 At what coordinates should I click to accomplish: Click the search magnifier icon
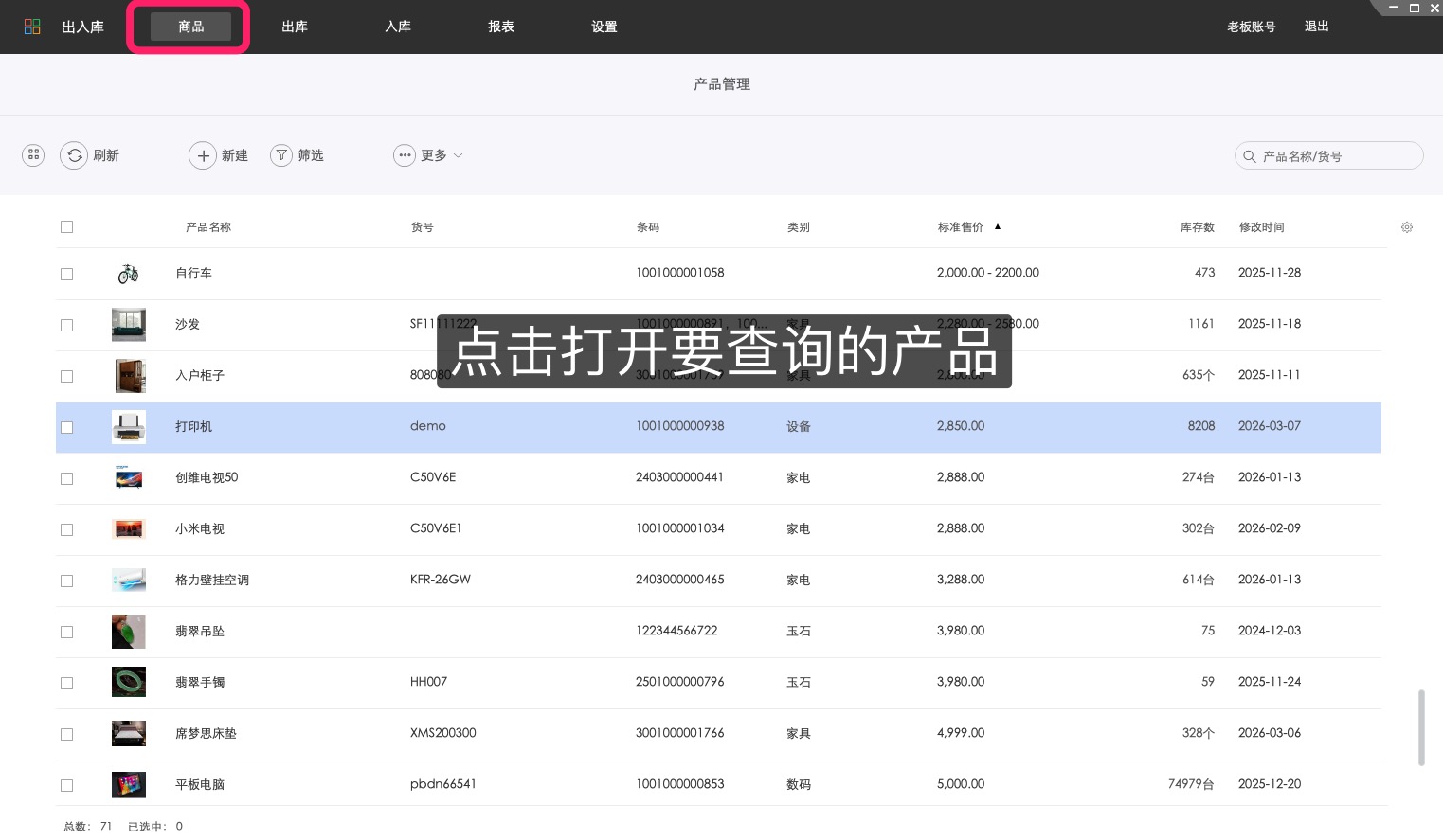coord(1250,155)
